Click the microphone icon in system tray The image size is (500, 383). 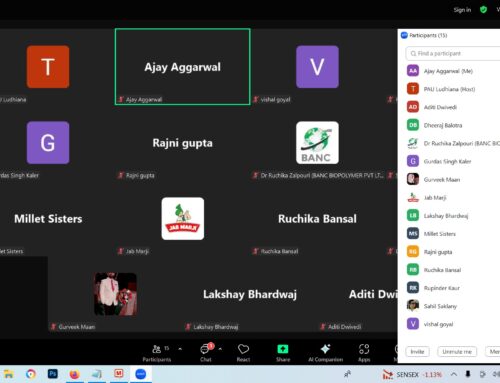pyautogui.click(x=468, y=374)
